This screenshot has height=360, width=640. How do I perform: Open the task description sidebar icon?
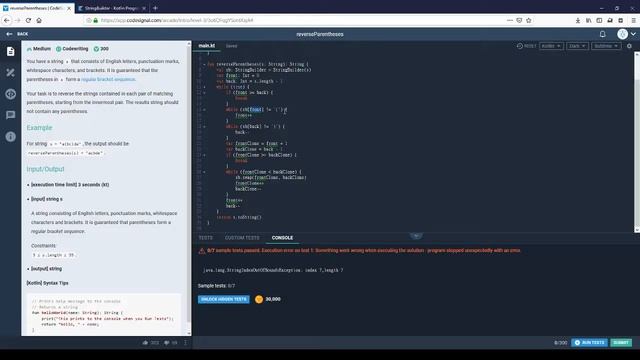(11, 51)
